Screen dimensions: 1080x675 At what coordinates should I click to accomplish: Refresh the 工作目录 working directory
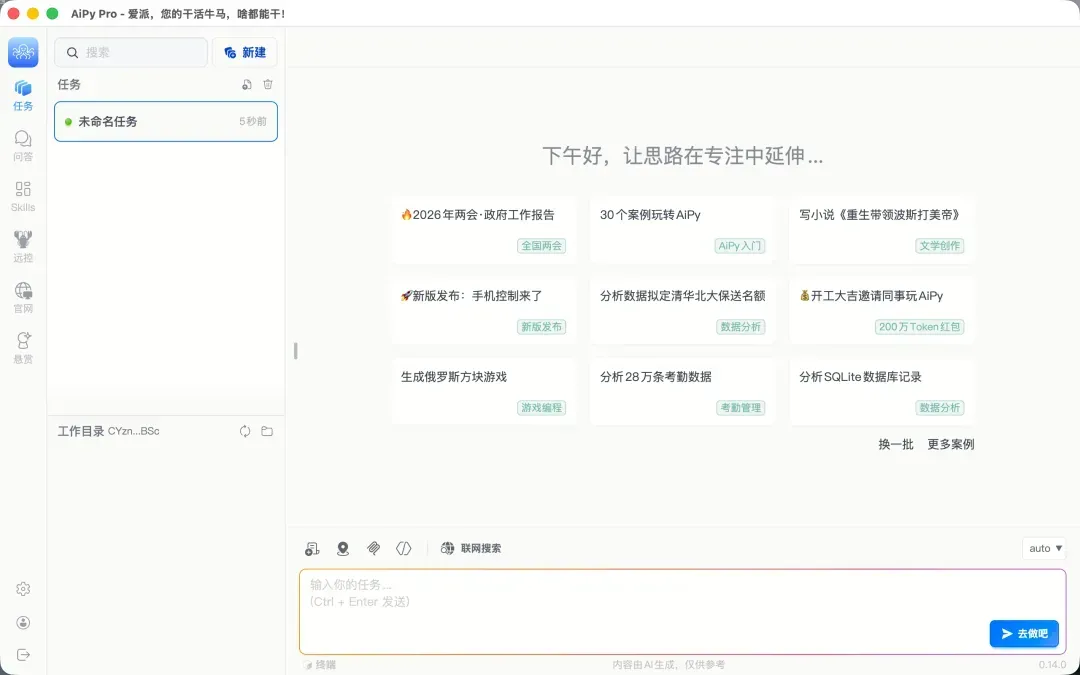(x=245, y=431)
